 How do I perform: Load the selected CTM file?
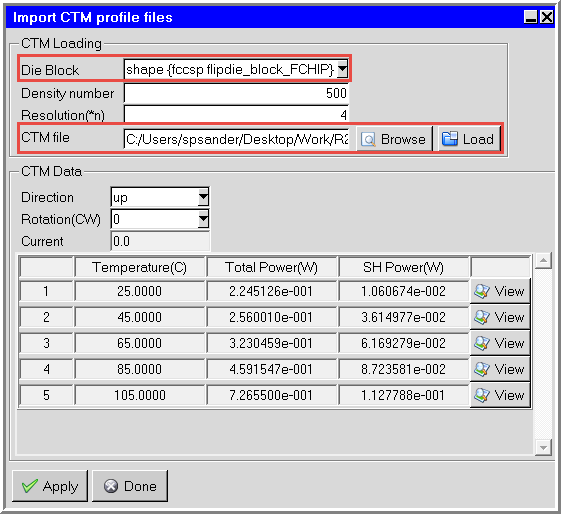click(469, 139)
